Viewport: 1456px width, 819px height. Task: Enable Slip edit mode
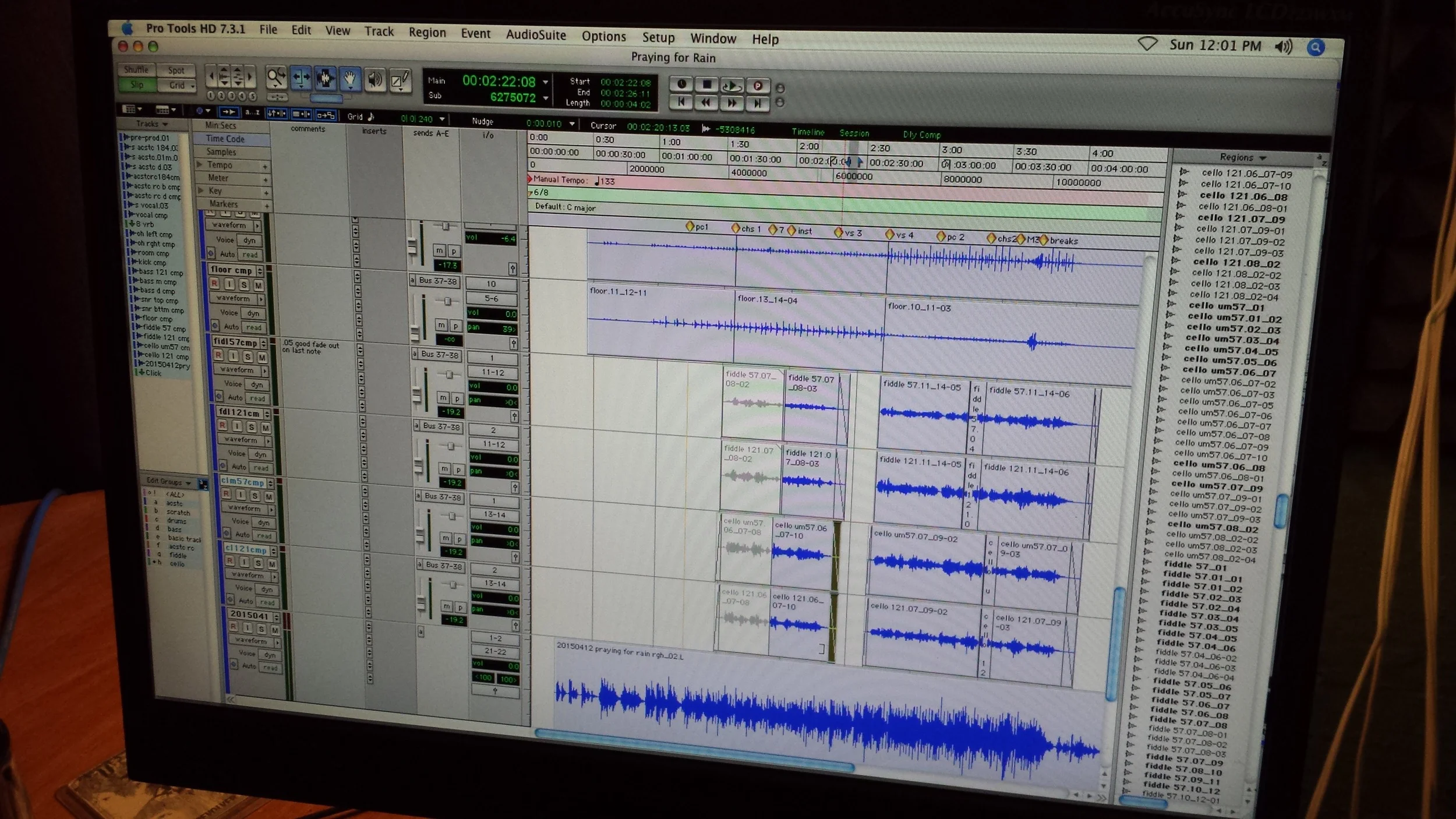[x=137, y=84]
